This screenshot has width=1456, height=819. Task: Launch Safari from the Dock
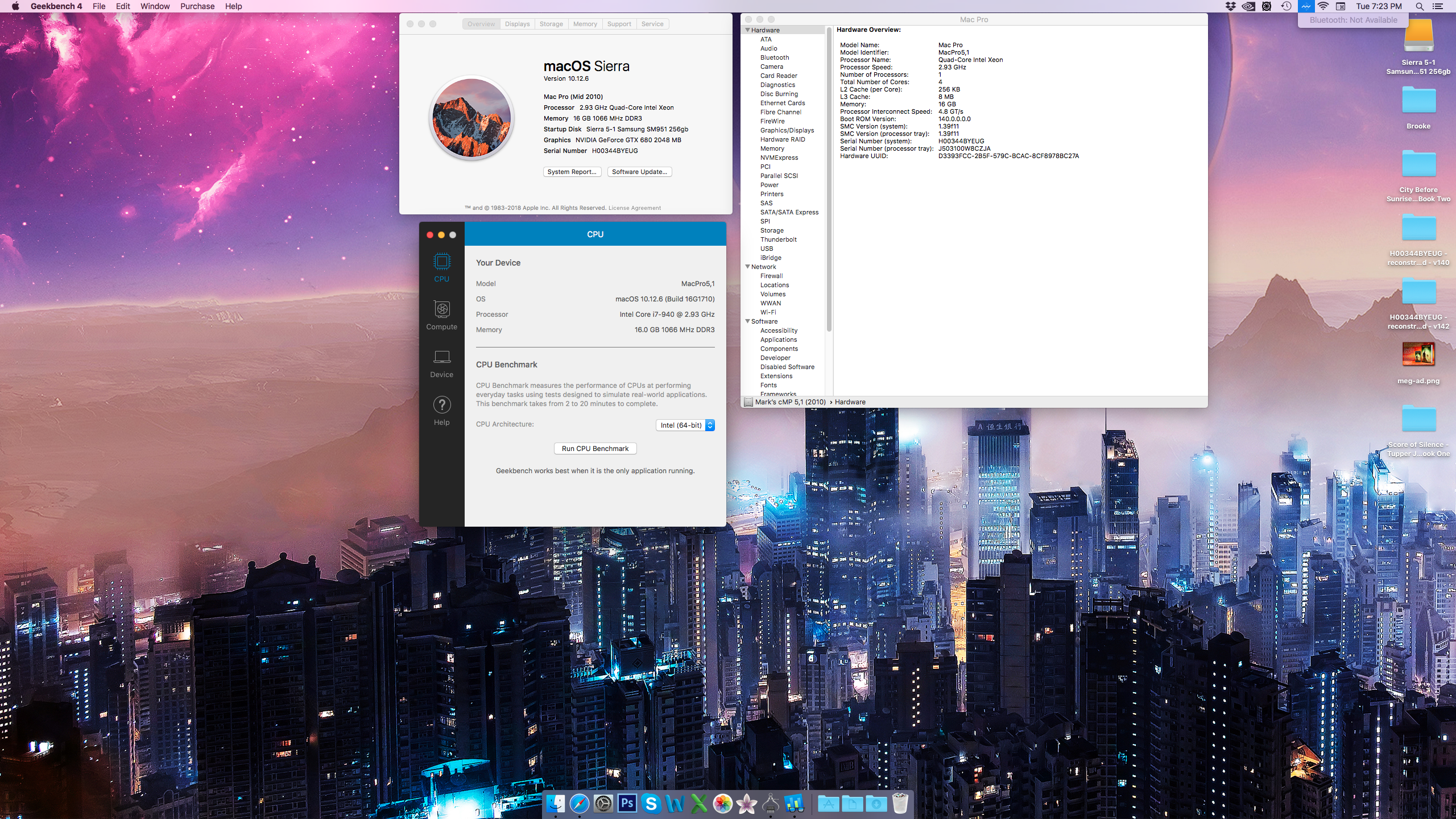pos(579,803)
